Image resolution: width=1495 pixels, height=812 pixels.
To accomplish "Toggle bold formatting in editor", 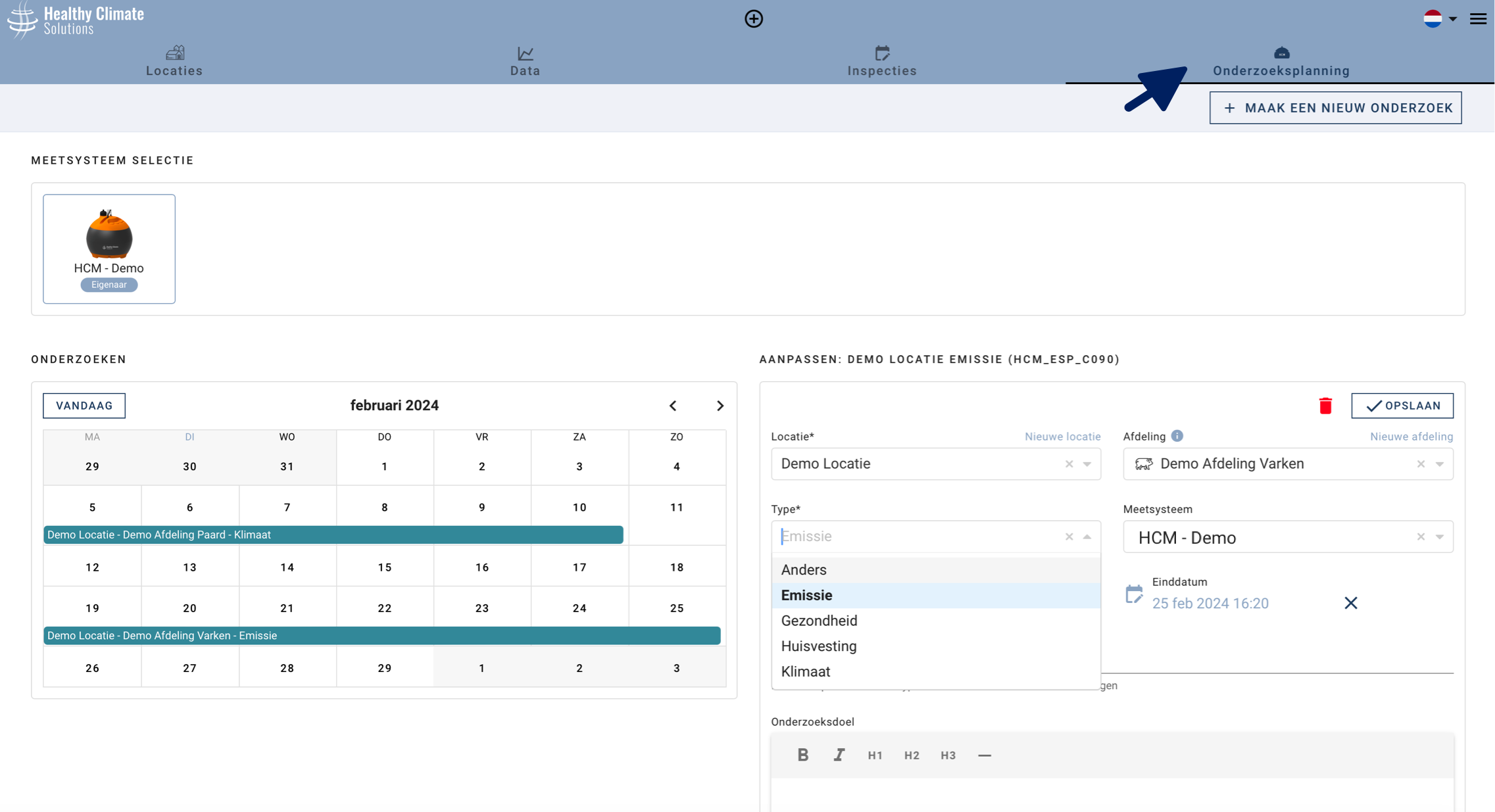I will pyautogui.click(x=802, y=755).
